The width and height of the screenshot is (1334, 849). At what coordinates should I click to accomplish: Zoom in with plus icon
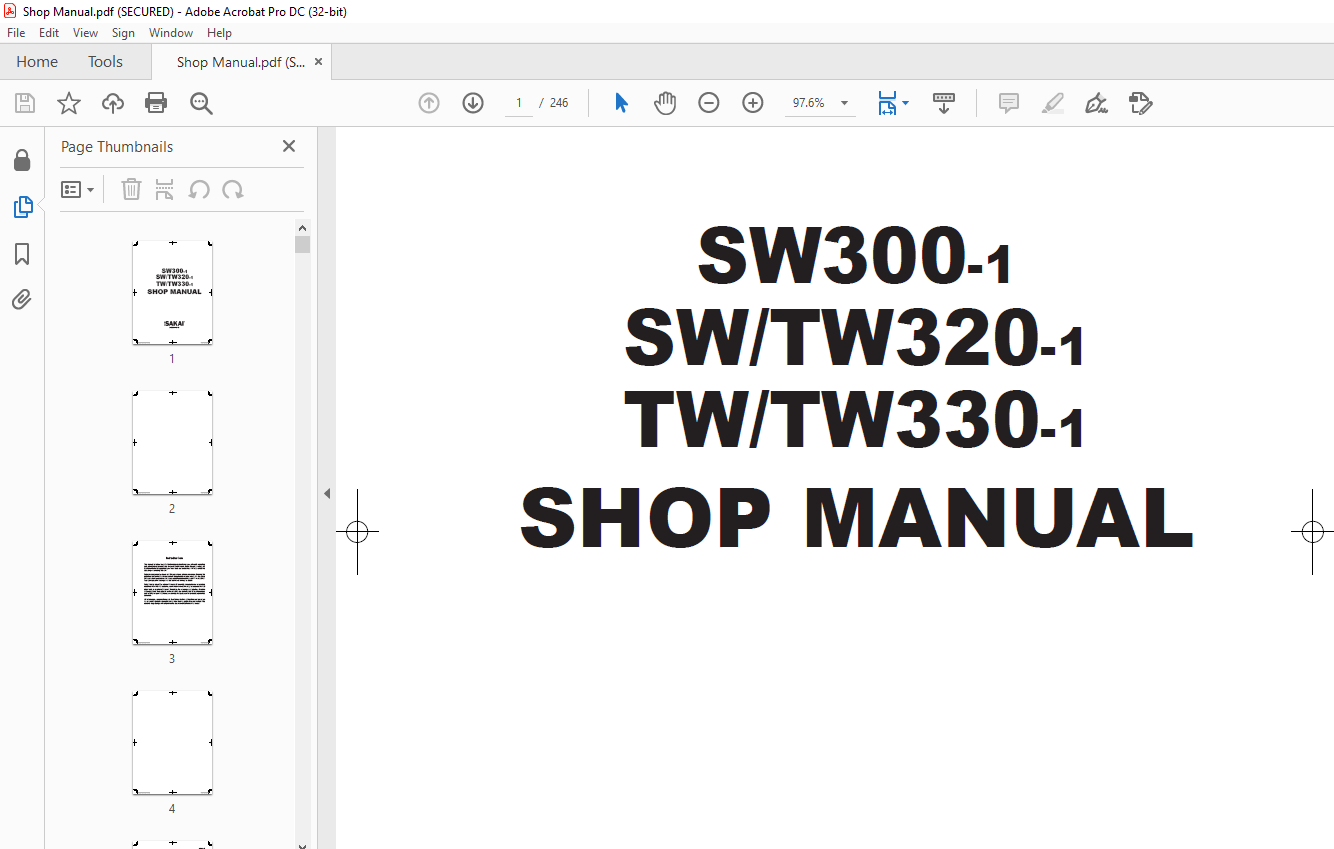pos(753,103)
